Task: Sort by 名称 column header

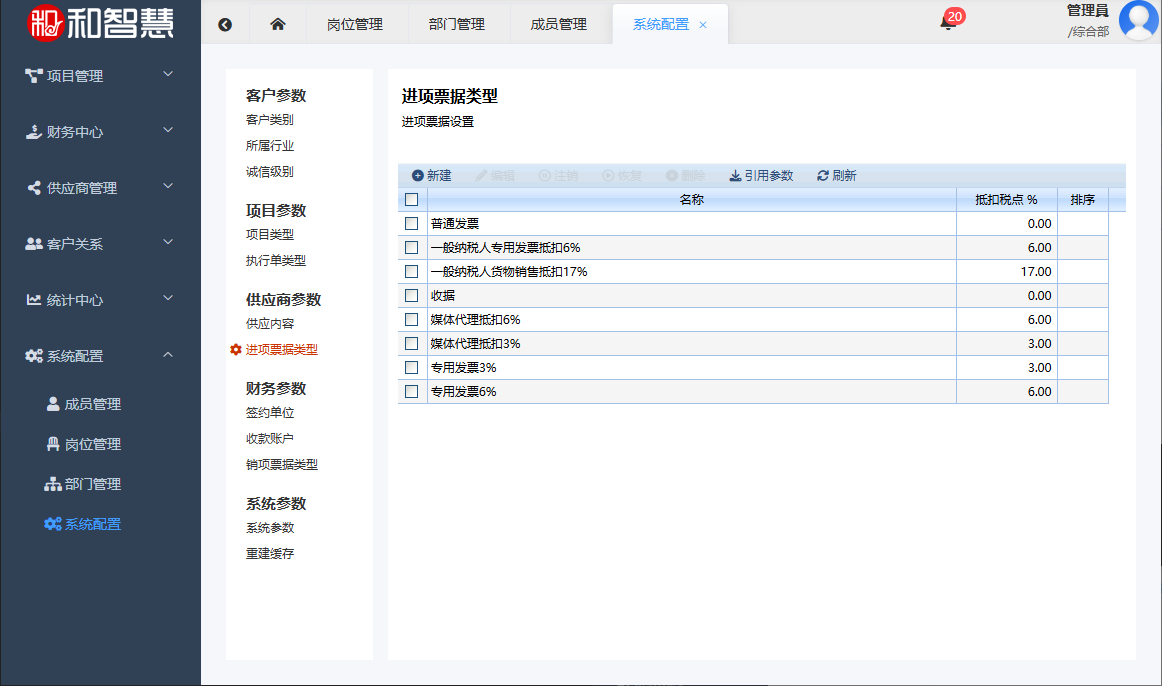Action: tap(691, 199)
